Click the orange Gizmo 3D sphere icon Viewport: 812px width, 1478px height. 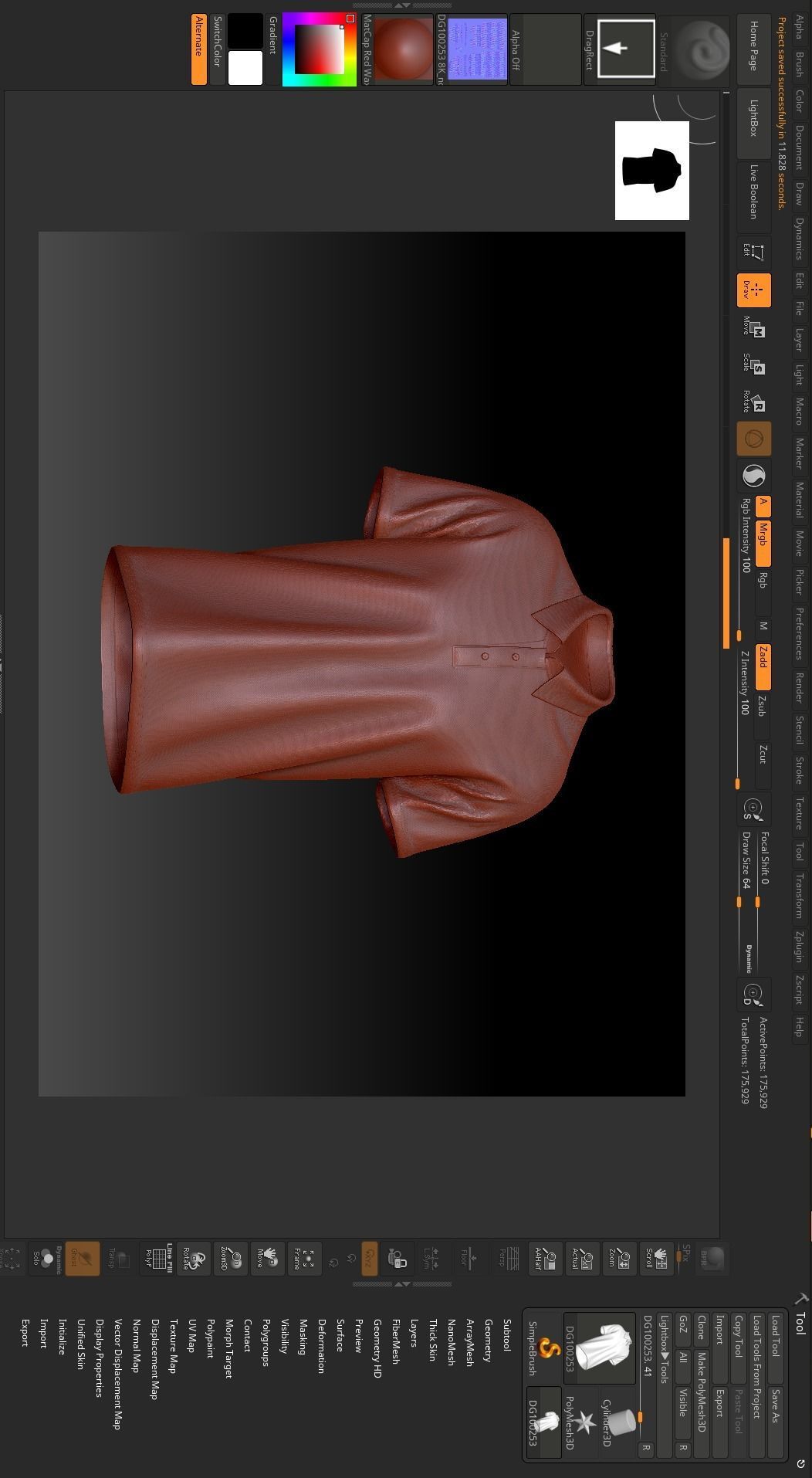coord(753,439)
